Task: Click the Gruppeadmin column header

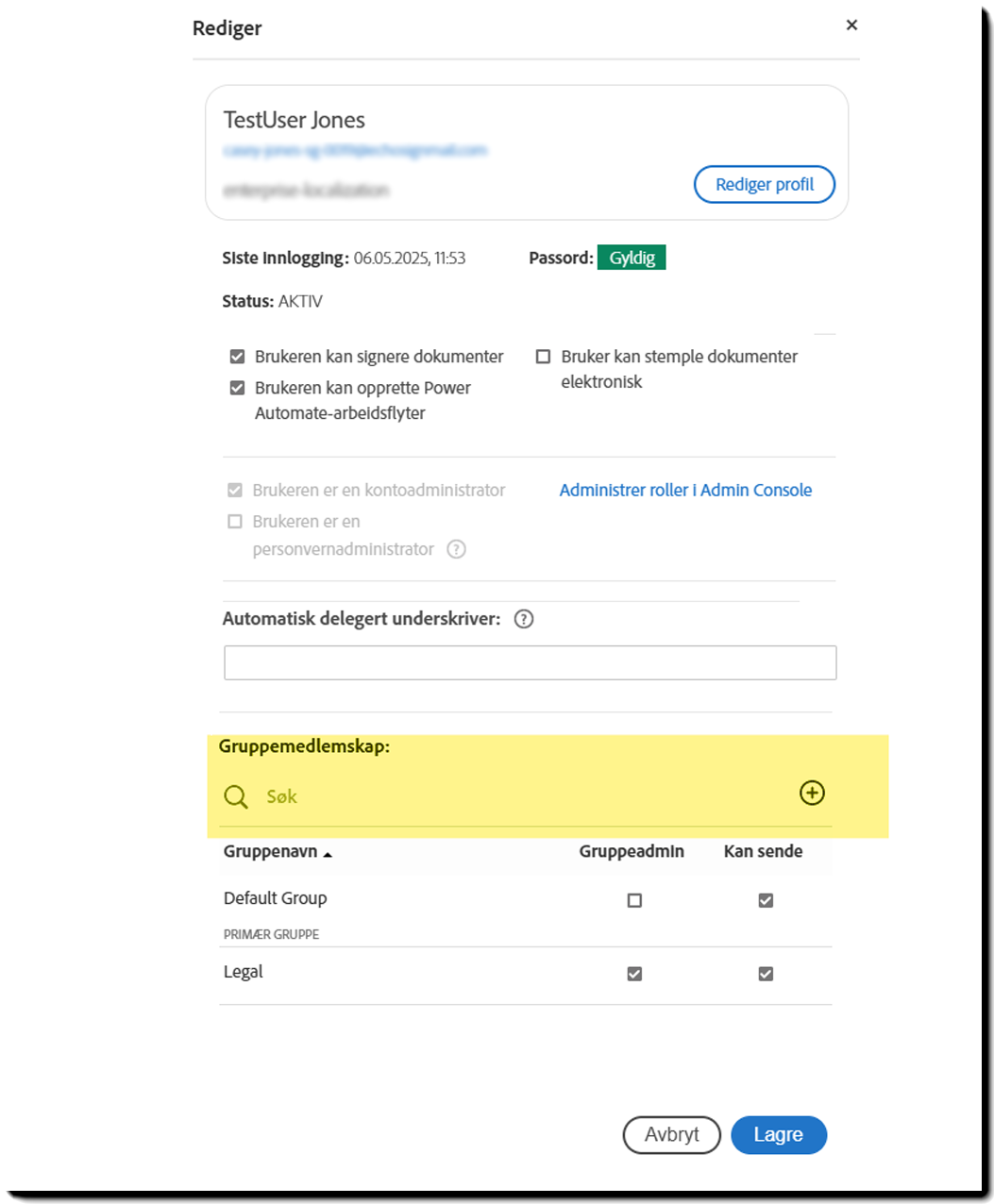Action: (x=632, y=851)
